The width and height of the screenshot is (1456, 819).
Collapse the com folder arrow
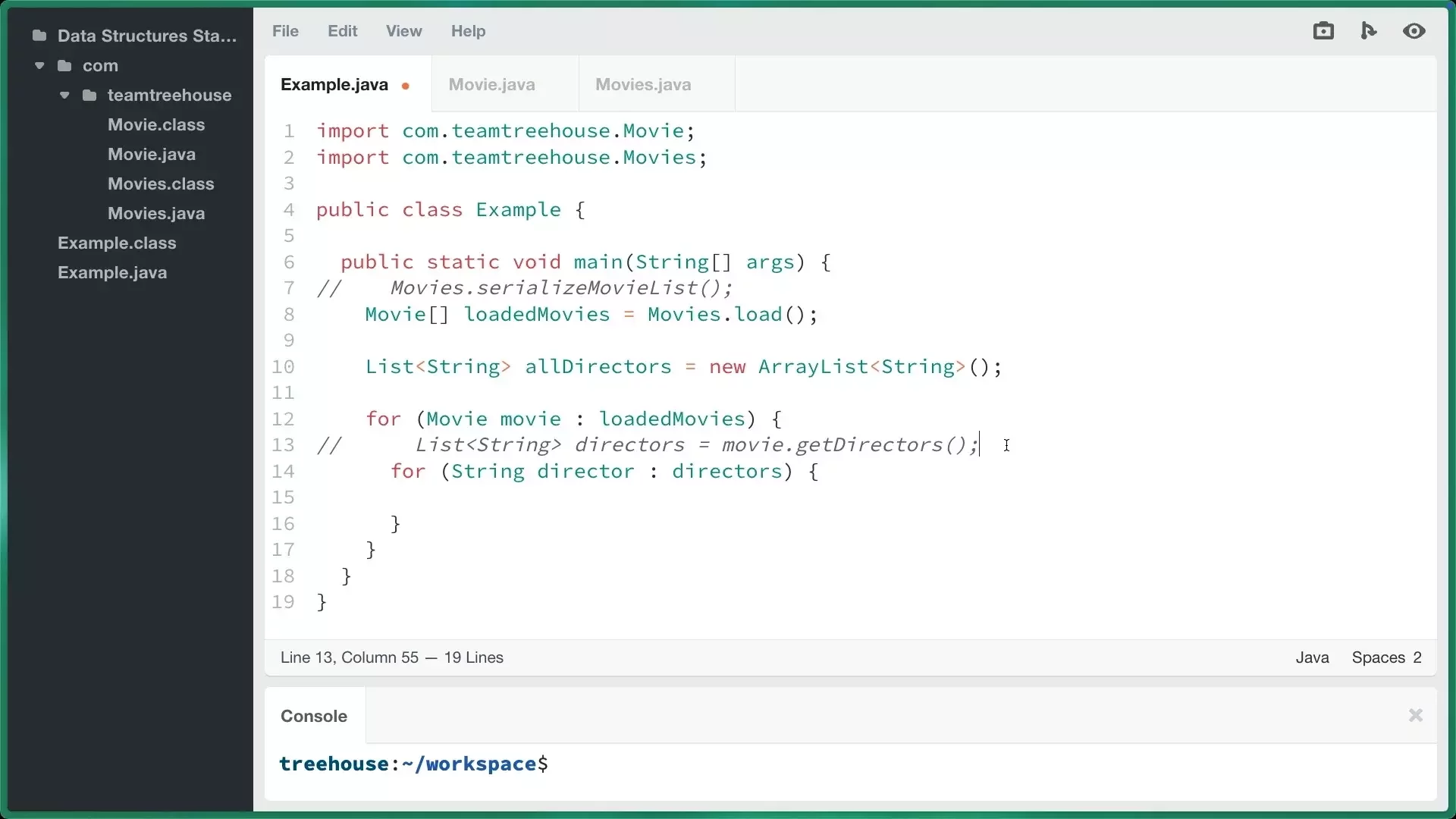39,65
